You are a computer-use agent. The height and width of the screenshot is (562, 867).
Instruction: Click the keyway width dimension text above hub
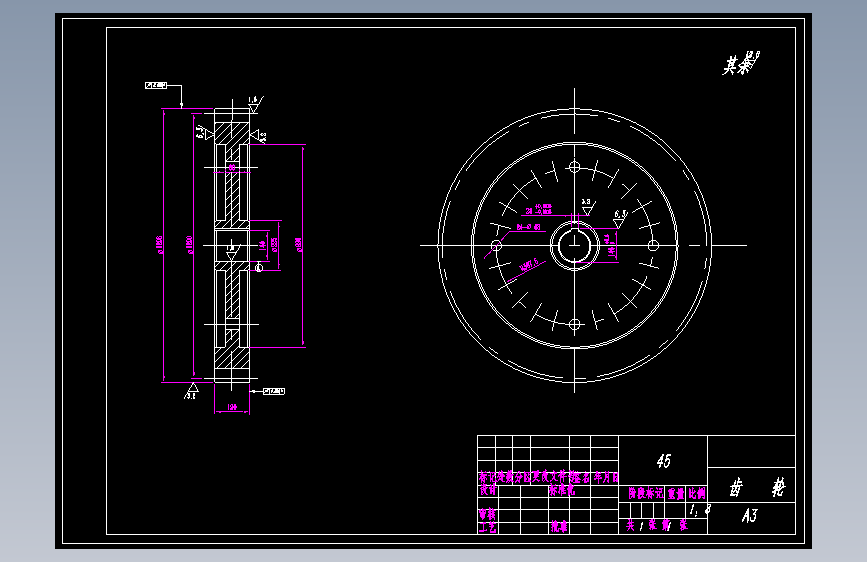[x=539, y=209]
